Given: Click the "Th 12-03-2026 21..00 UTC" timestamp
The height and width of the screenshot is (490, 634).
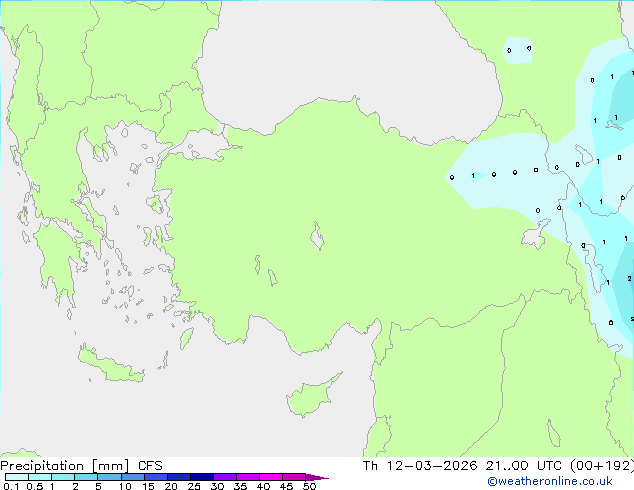Looking at the screenshot, I should pyautogui.click(x=464, y=466).
